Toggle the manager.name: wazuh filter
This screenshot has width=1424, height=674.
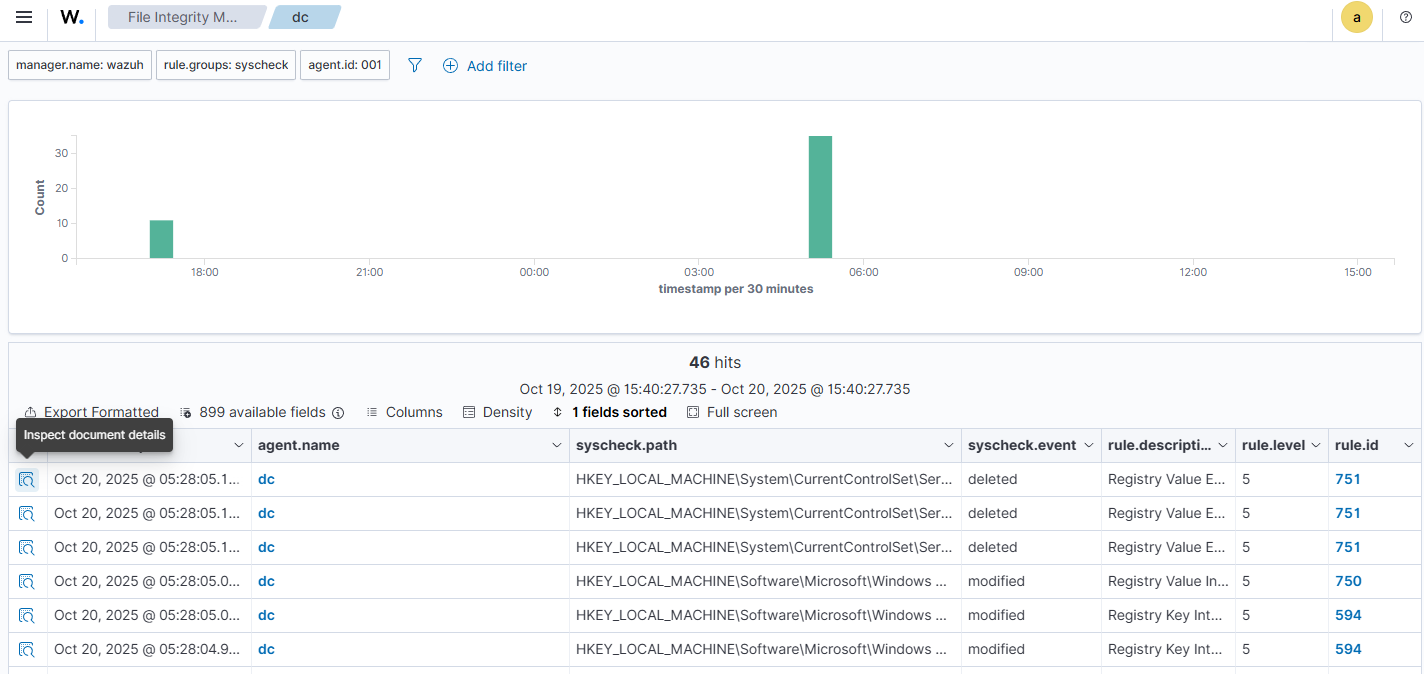80,65
